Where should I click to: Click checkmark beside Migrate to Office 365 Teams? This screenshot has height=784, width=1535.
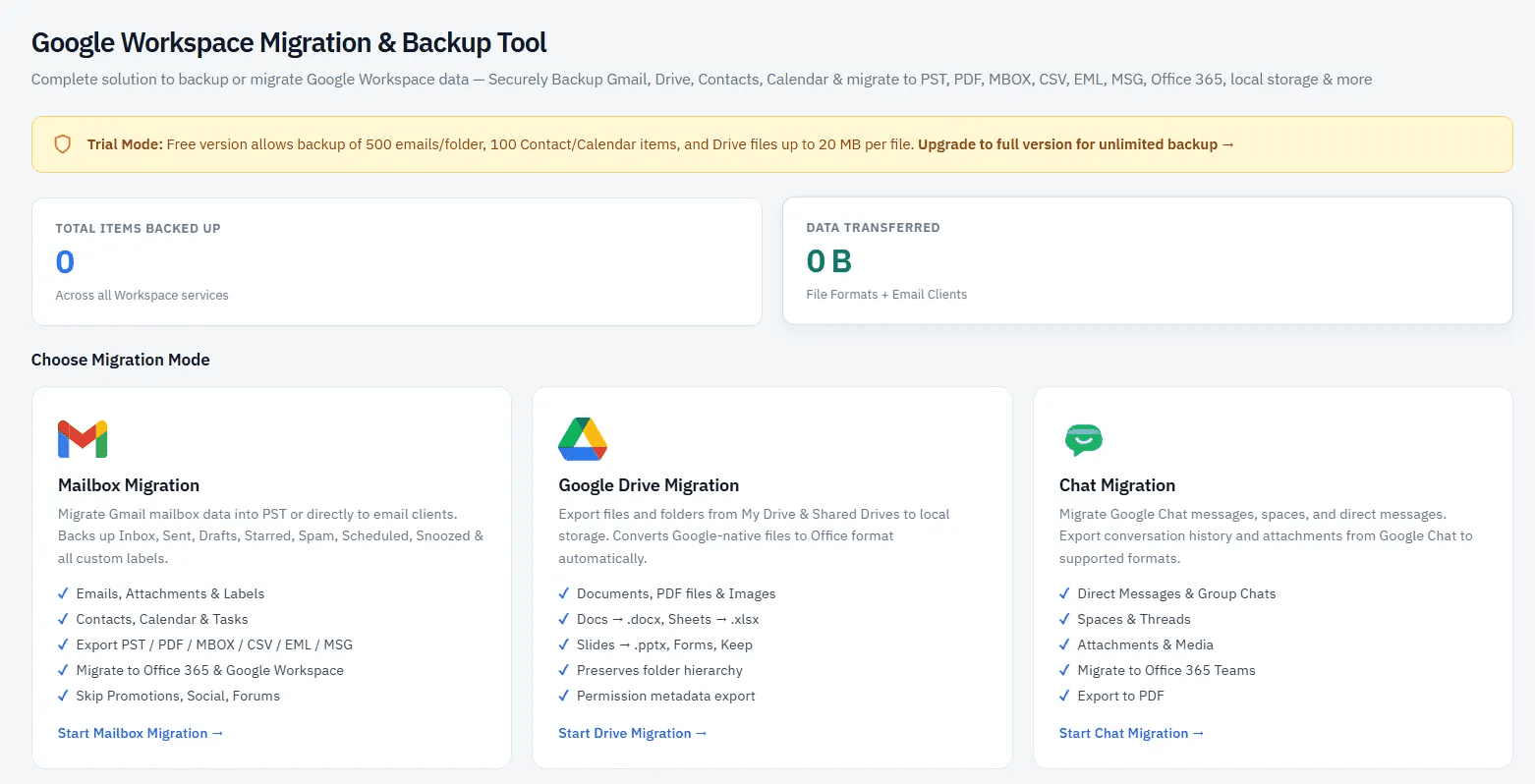(1065, 670)
